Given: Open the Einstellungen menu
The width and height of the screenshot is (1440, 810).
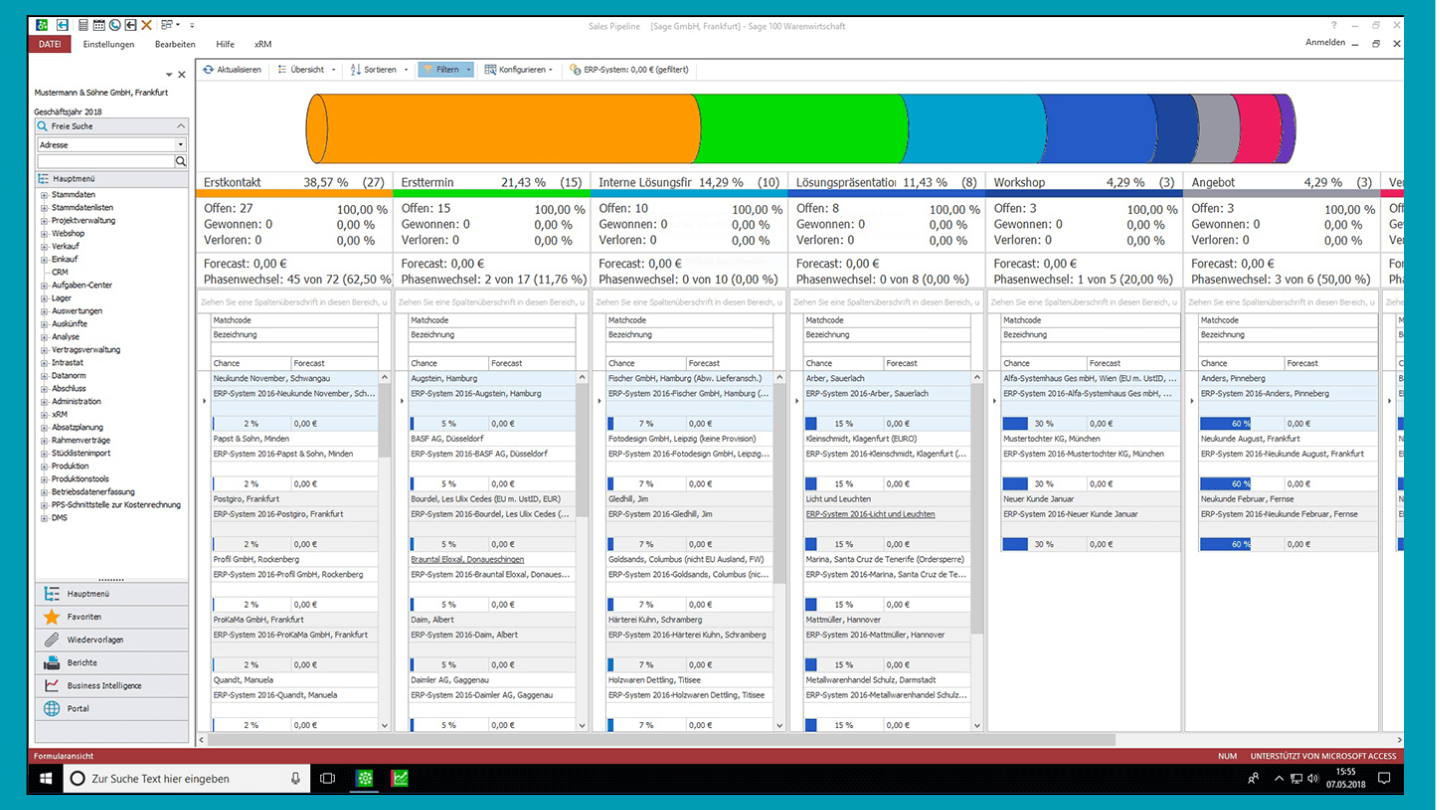Looking at the screenshot, I should click(108, 45).
